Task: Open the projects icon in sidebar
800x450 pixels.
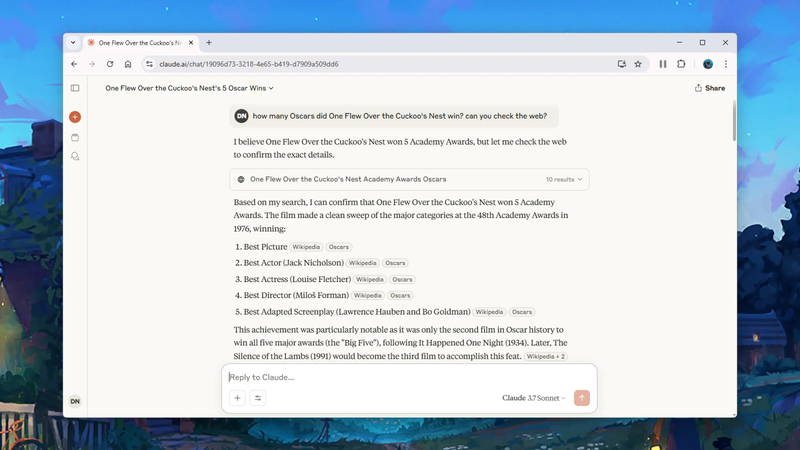Action: (x=75, y=137)
